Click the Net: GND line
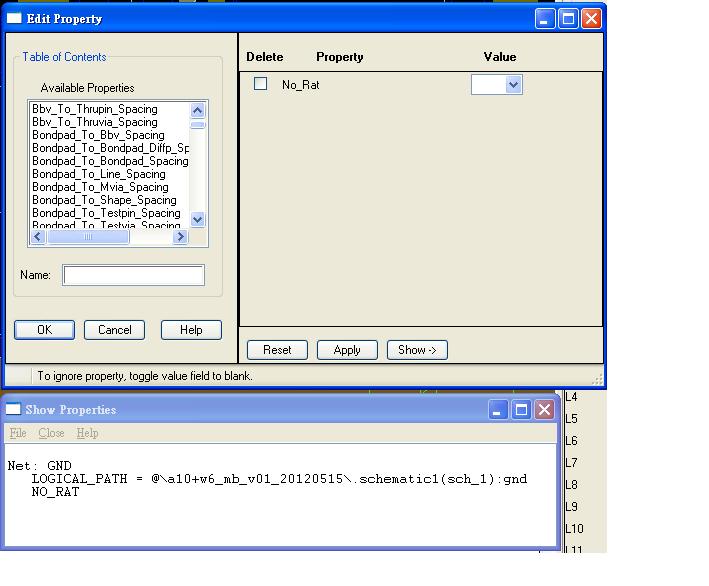This screenshot has height=586, width=709. tap(39, 466)
